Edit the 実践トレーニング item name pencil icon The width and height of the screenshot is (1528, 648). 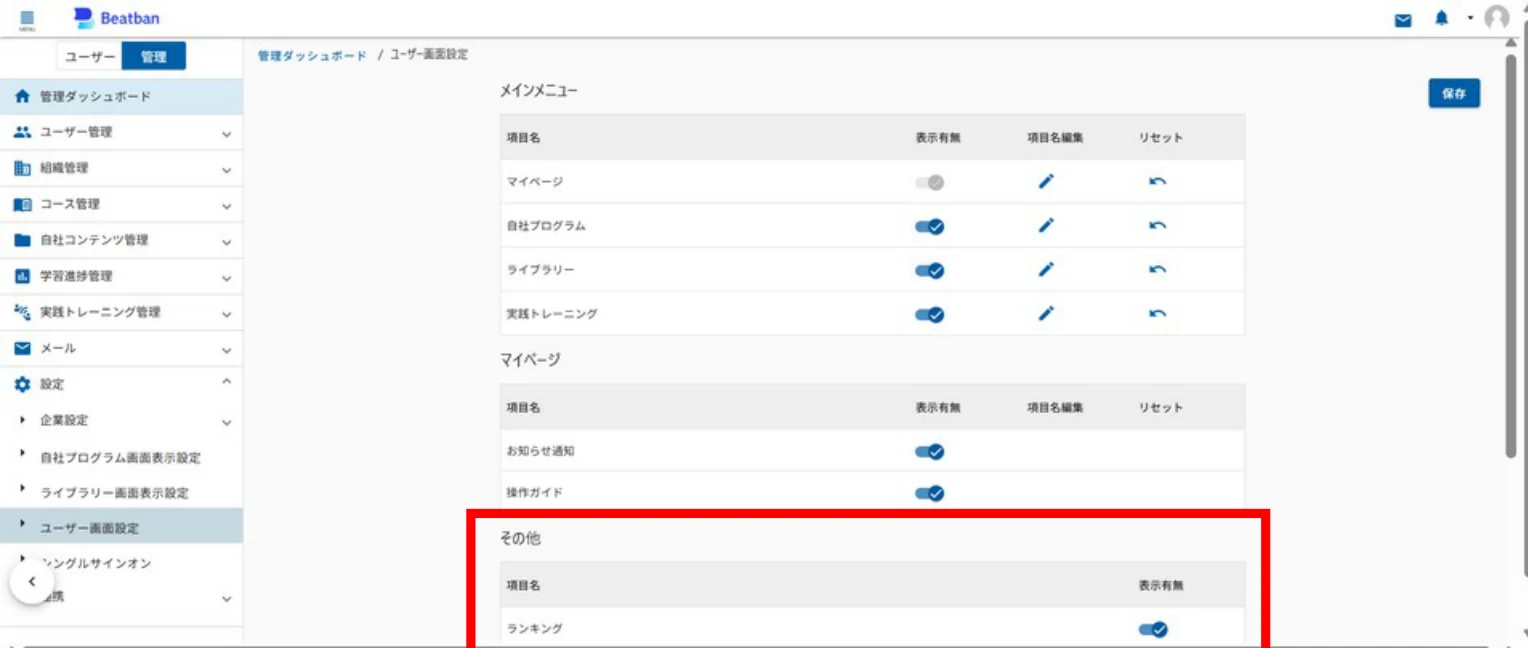tap(1046, 314)
